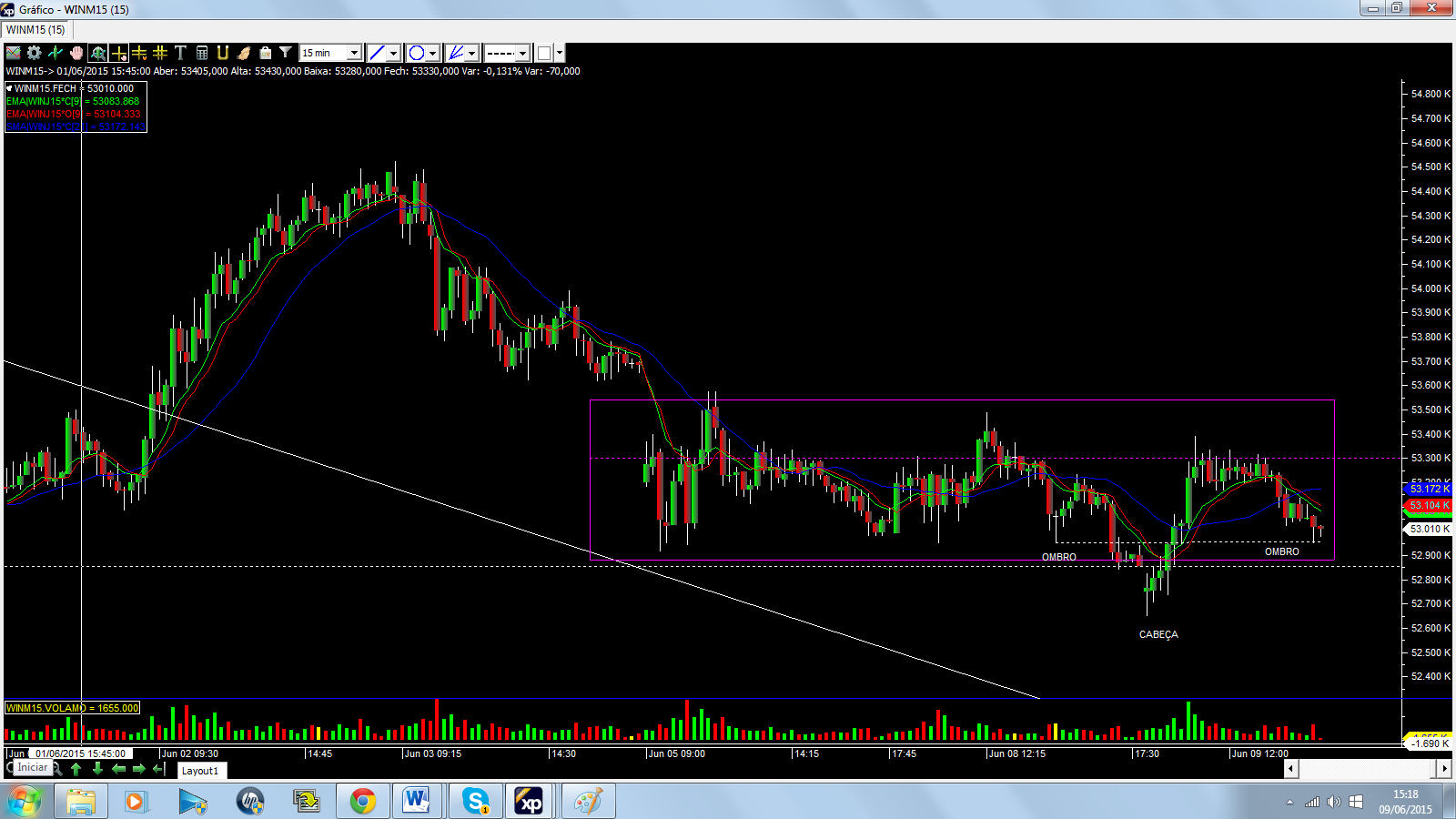
Task: Select the eraser hand icon
Action: pyautogui.click(x=244, y=53)
